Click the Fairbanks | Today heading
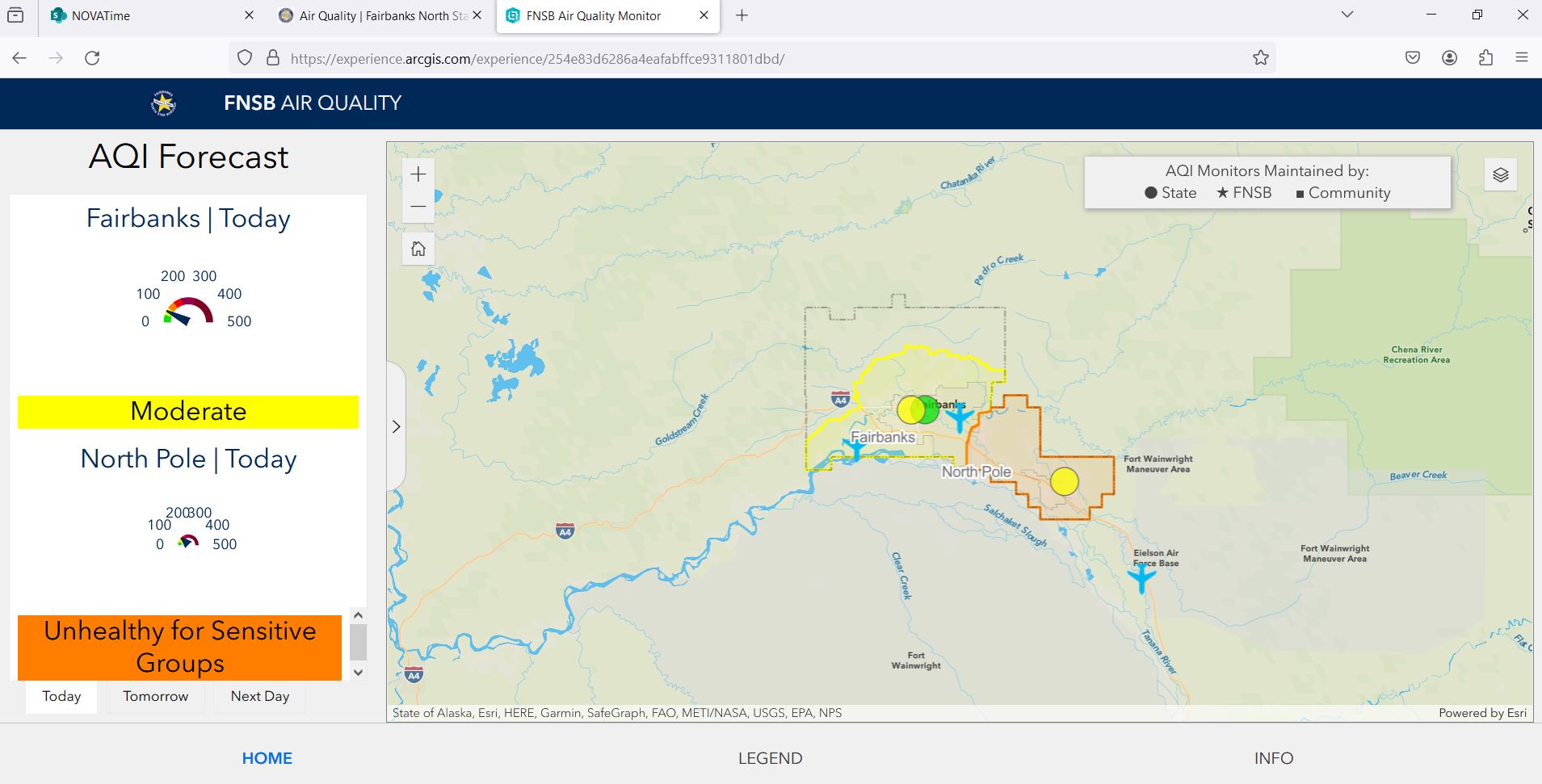The image size is (1542, 784). tap(188, 218)
